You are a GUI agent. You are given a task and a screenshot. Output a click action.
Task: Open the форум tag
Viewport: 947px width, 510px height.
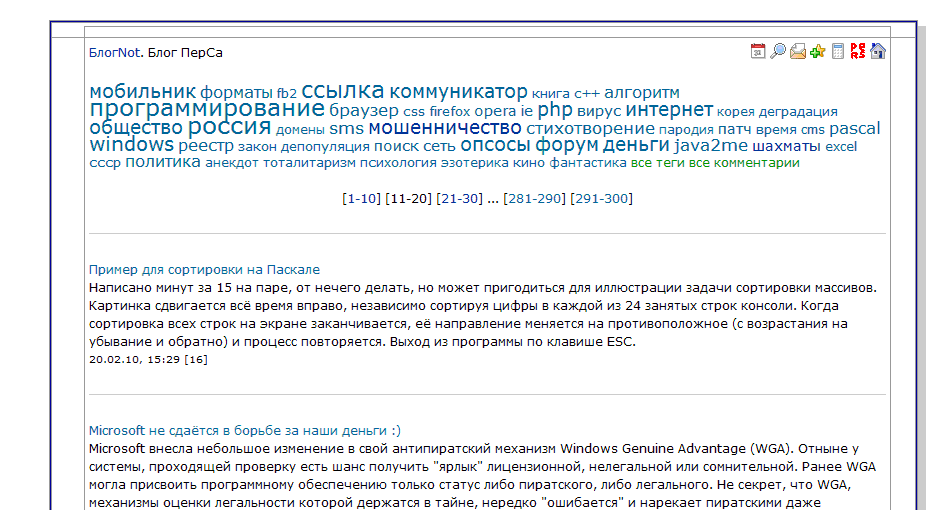click(567, 145)
